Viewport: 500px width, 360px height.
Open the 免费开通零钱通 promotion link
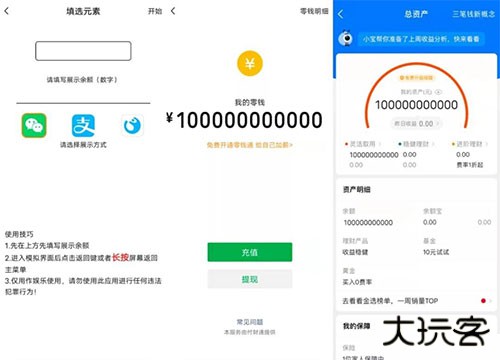pos(250,145)
